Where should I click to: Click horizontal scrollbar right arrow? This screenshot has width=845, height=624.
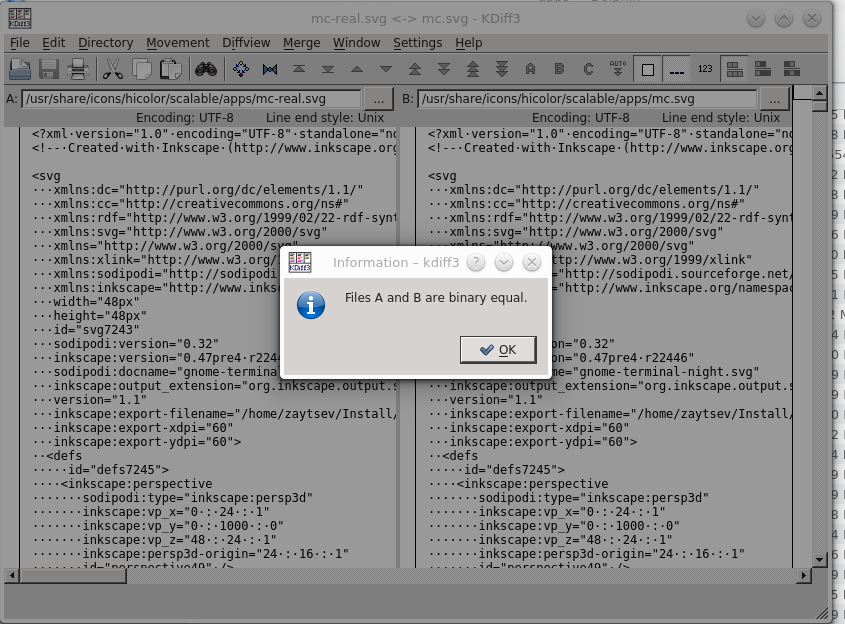click(804, 576)
